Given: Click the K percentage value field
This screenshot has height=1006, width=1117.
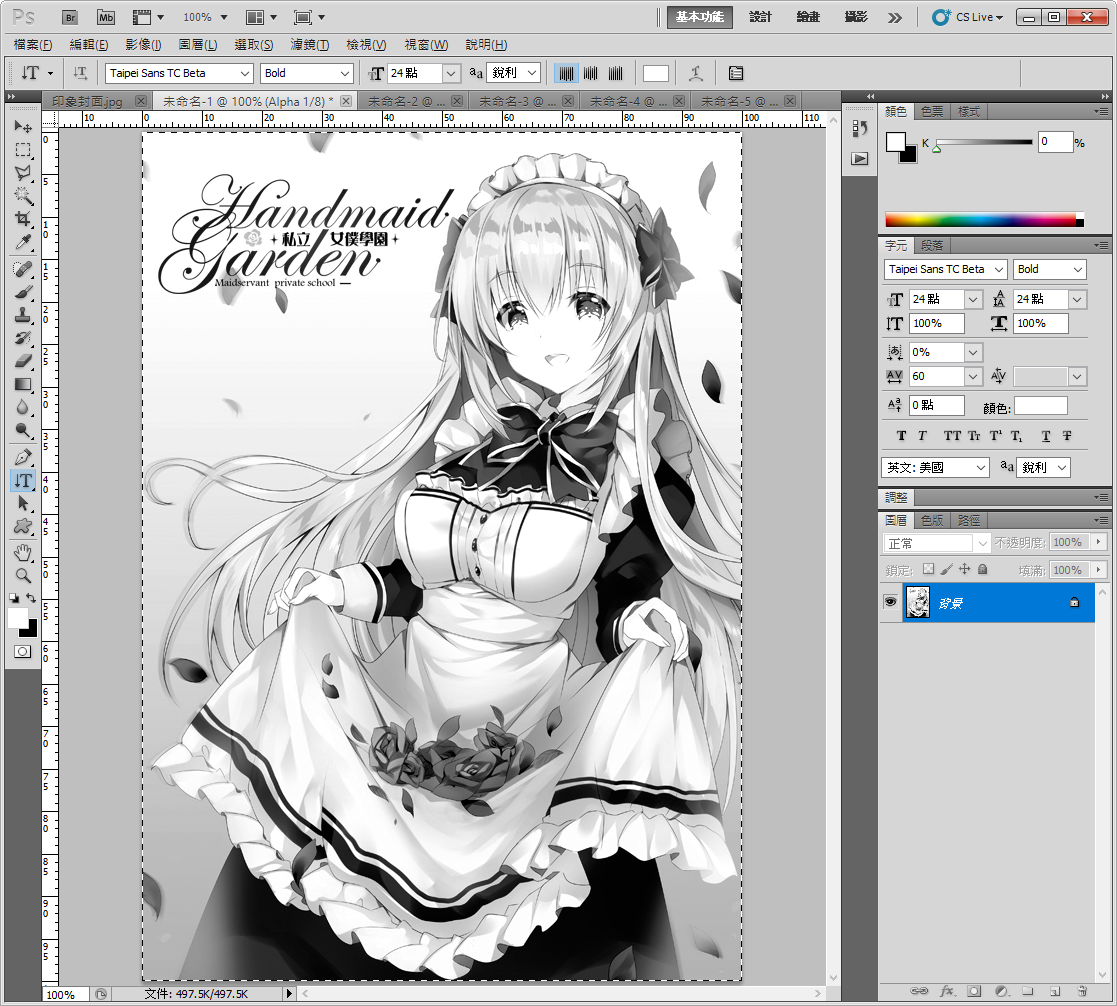Looking at the screenshot, I should coord(1054,142).
